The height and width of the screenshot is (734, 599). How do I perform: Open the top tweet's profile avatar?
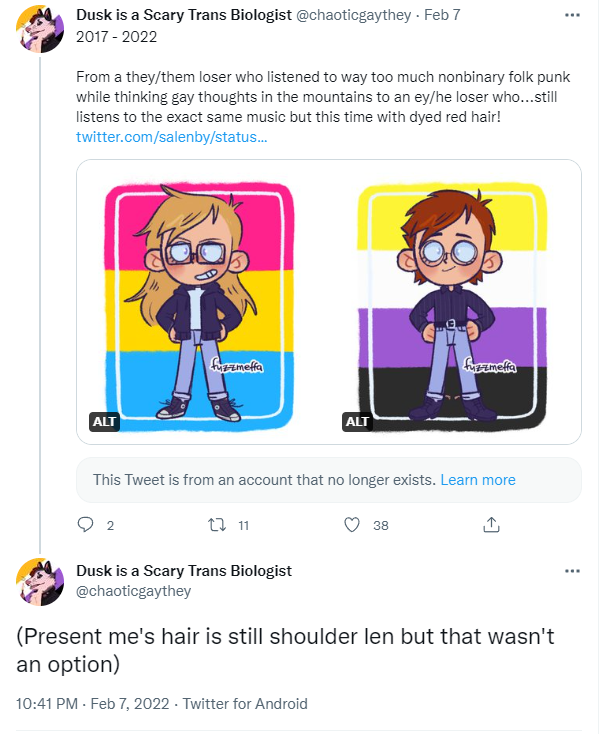pos(40,29)
